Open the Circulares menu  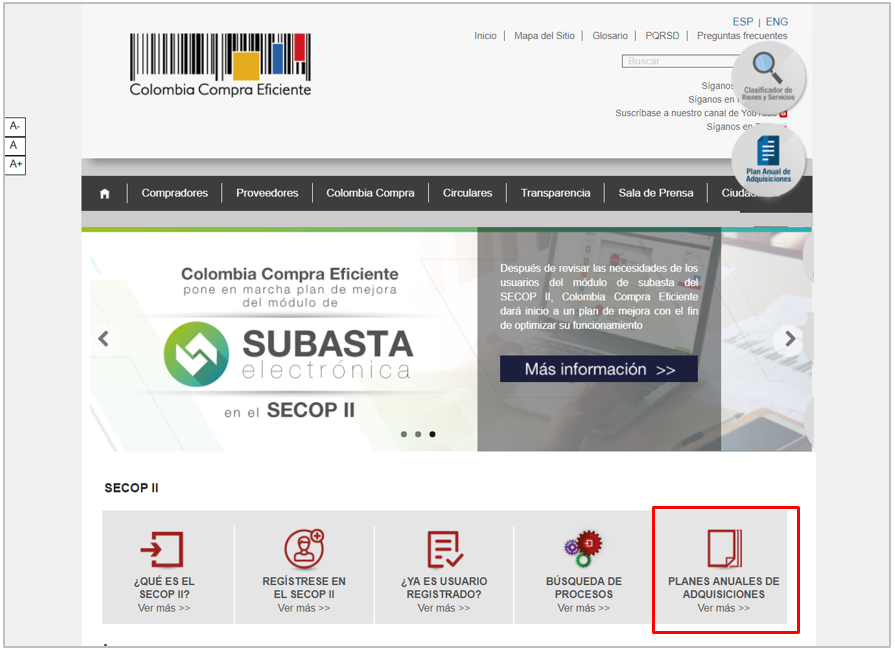coord(467,193)
